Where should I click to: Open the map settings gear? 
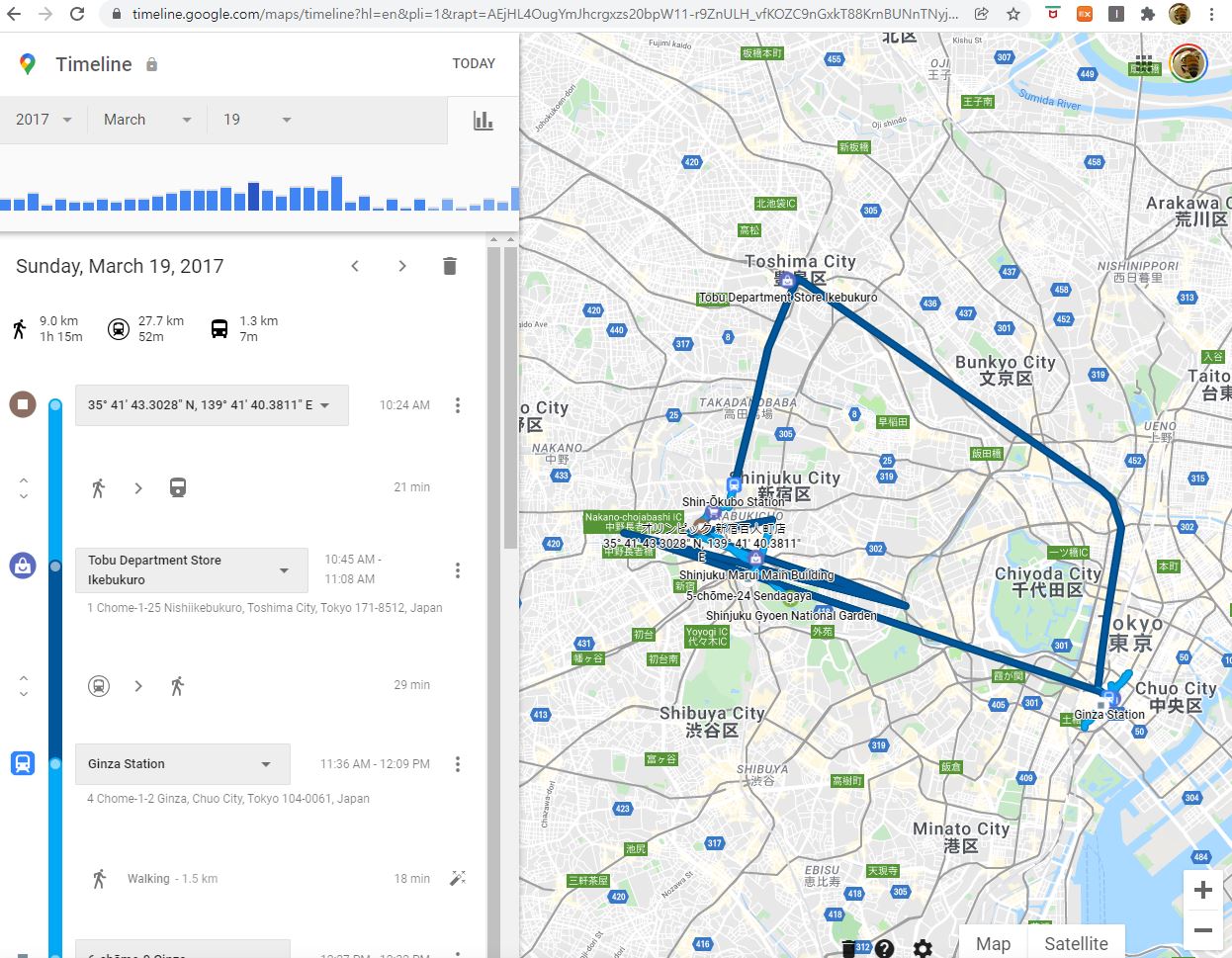pyautogui.click(x=923, y=948)
